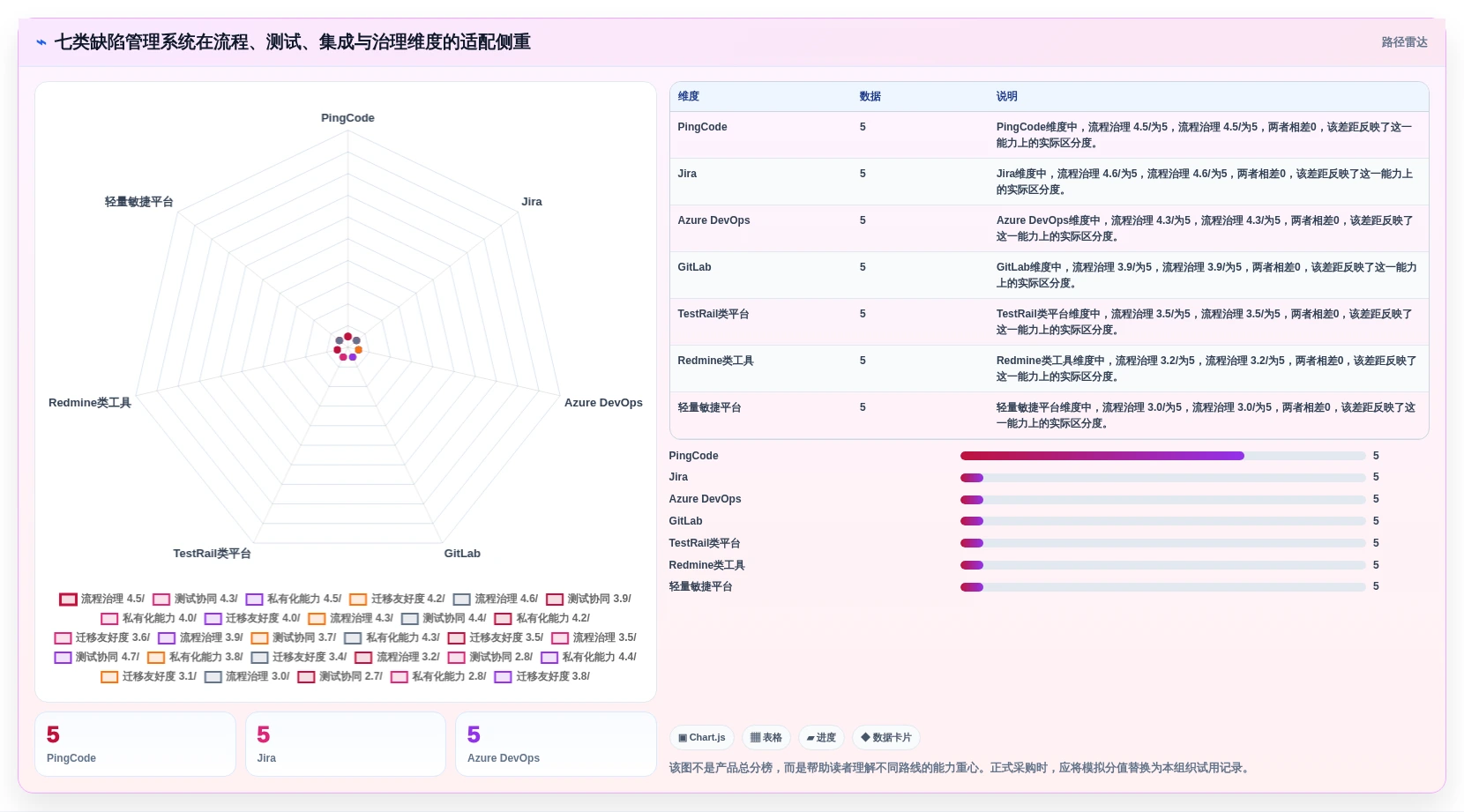Screen dimensions: 1464x812
Task: Select the 数据卡片 chip
Action: [x=886, y=737]
